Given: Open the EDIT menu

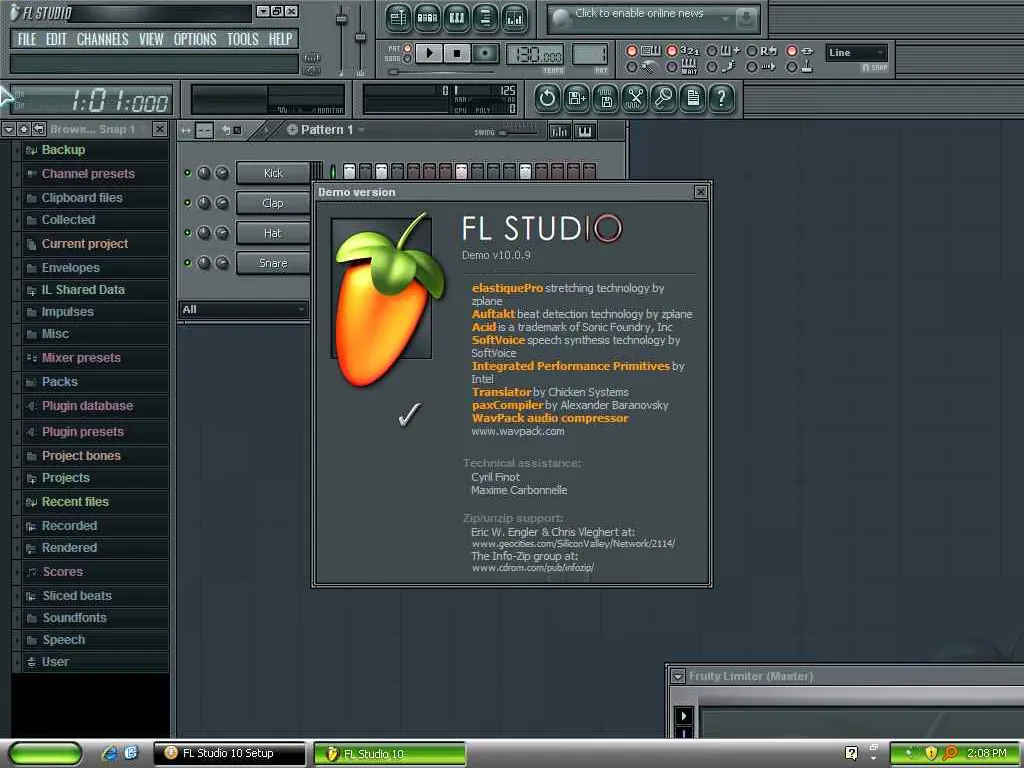Looking at the screenshot, I should pyautogui.click(x=56, y=39).
